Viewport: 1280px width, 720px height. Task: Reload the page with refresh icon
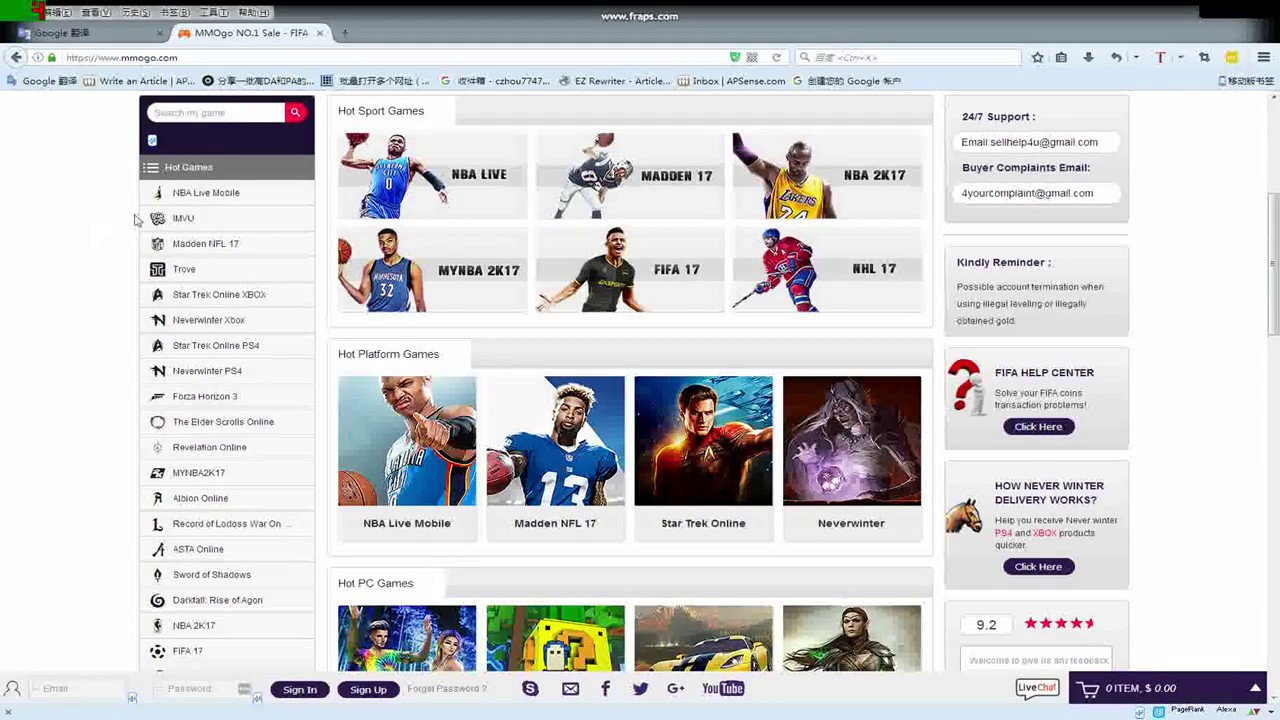776,57
